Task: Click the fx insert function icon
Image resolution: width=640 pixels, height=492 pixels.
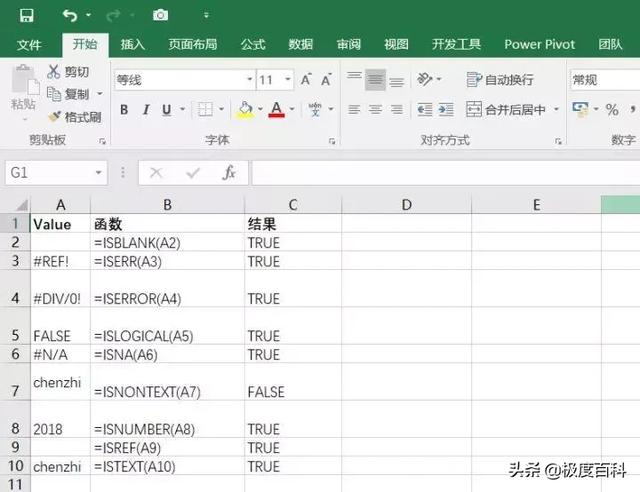Action: pyautogui.click(x=229, y=173)
